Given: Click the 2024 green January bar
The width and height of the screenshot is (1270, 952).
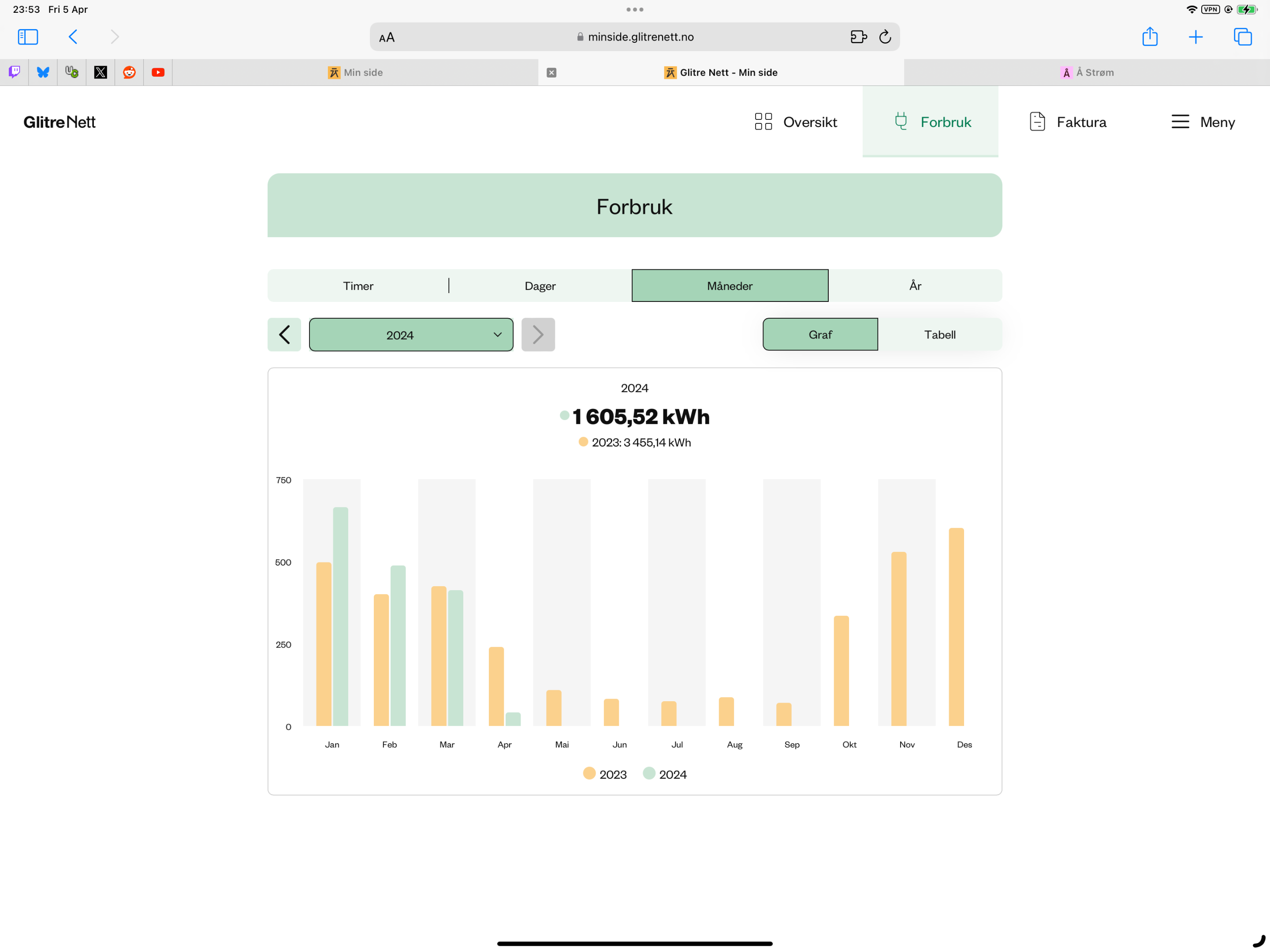Looking at the screenshot, I should 340,617.
